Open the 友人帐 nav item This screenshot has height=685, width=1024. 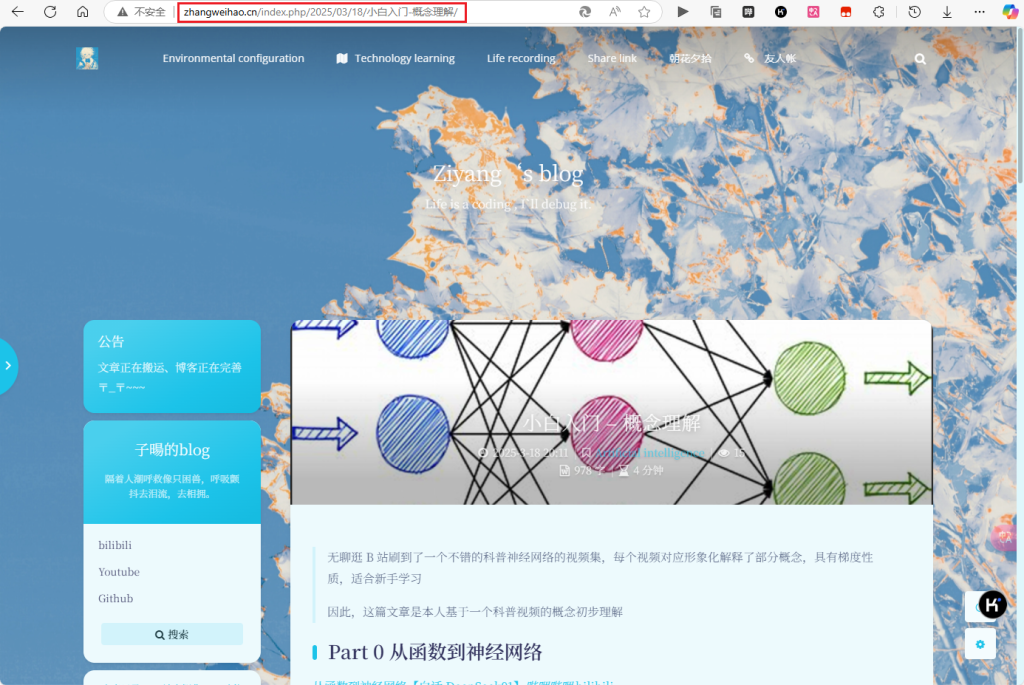point(771,58)
